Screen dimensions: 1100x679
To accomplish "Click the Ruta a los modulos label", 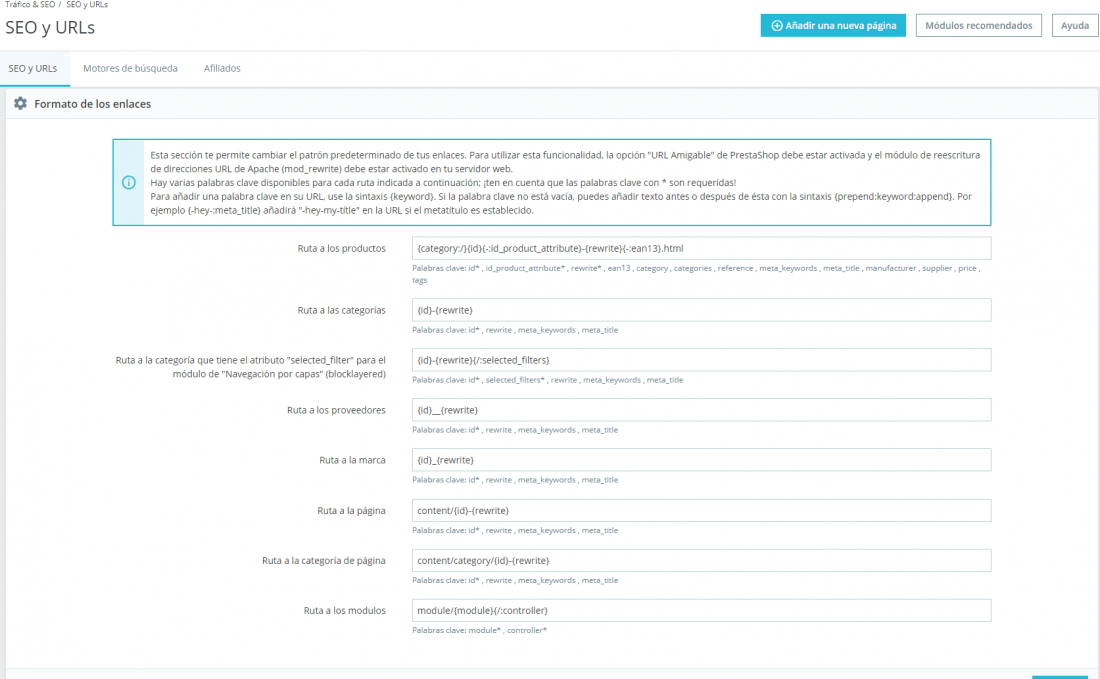I will pos(344,610).
